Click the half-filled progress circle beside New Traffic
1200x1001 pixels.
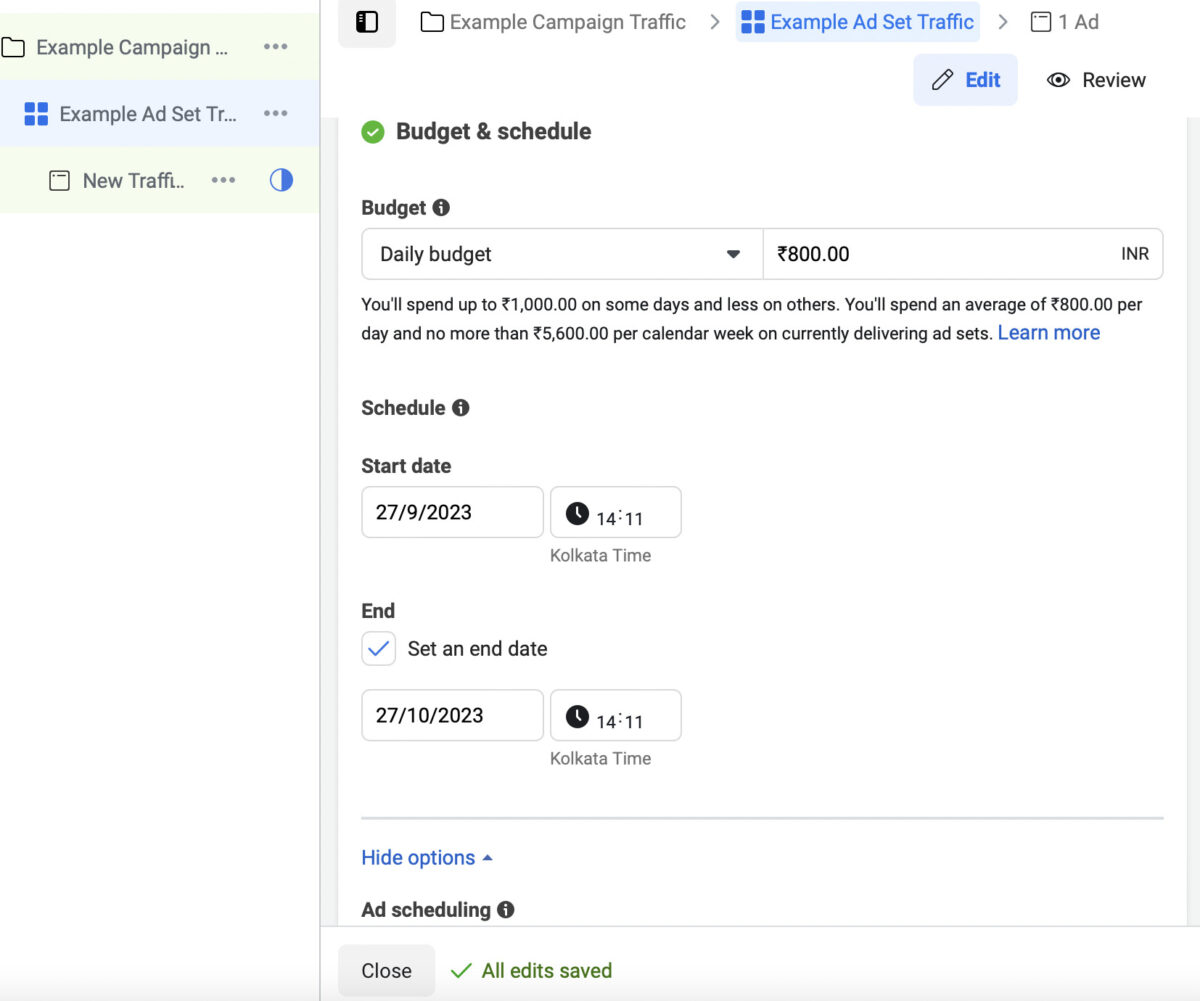(281, 180)
